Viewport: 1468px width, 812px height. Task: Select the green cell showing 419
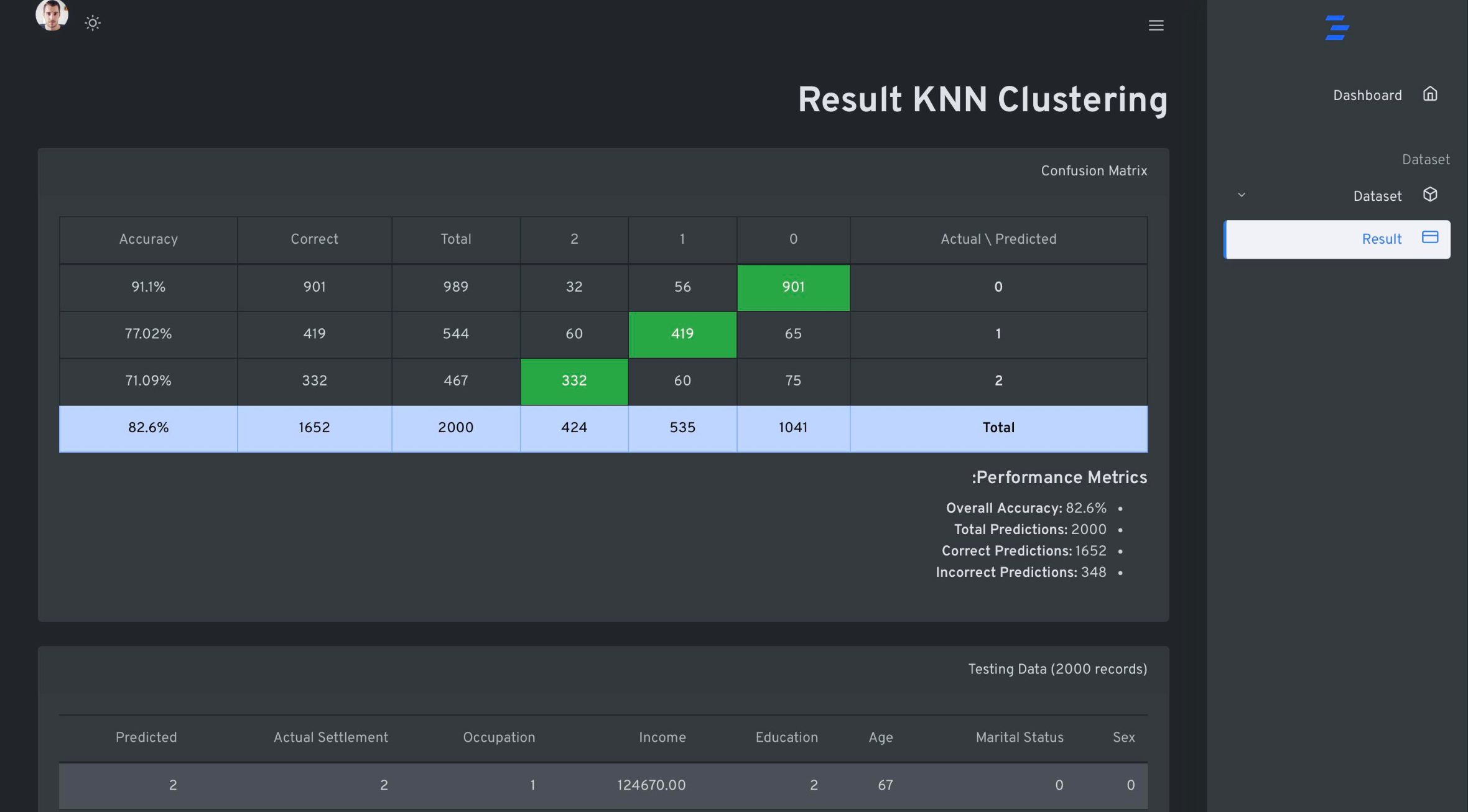[682, 334]
